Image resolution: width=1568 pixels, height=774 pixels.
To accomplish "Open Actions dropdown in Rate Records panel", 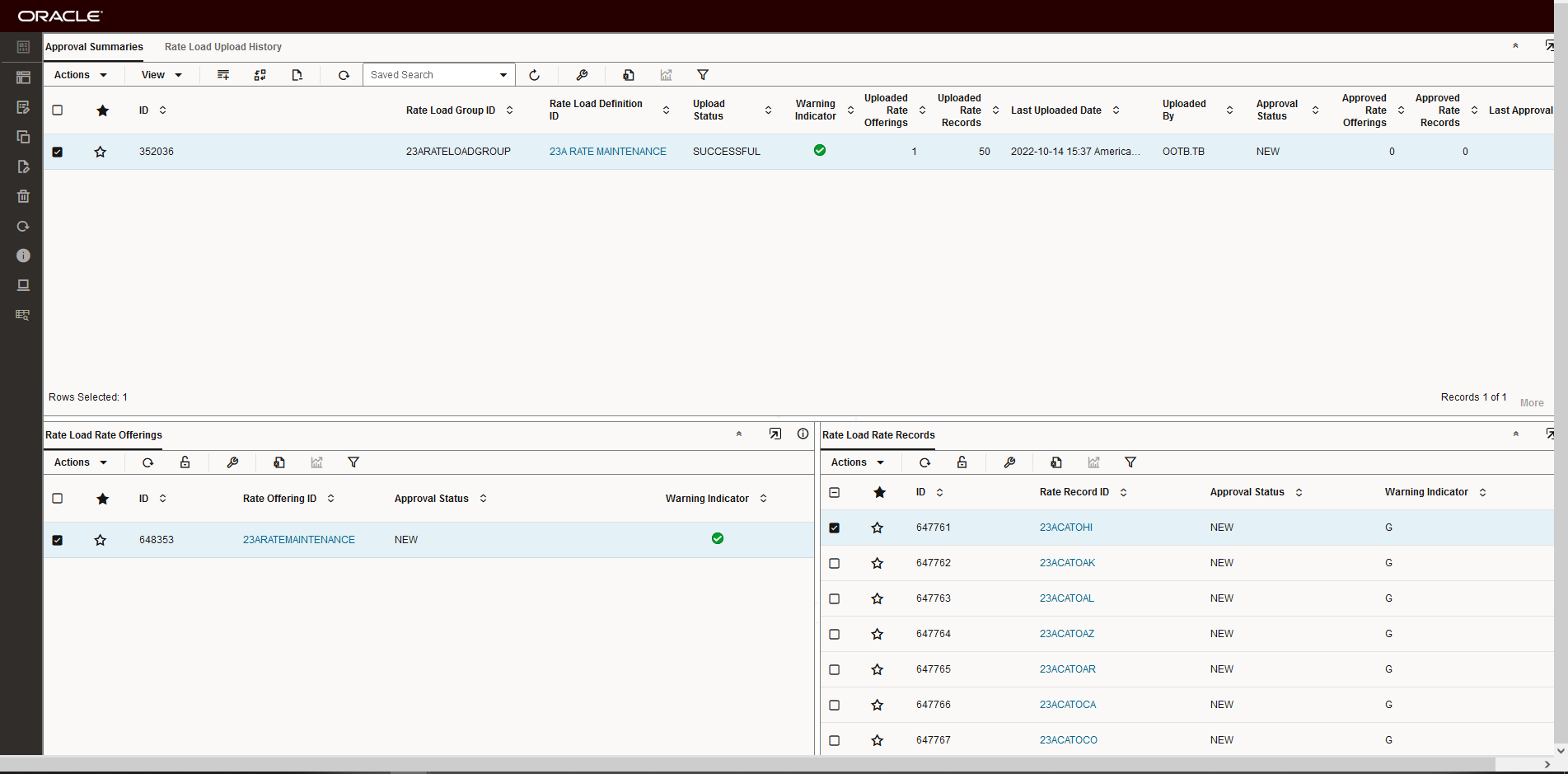I will click(858, 462).
